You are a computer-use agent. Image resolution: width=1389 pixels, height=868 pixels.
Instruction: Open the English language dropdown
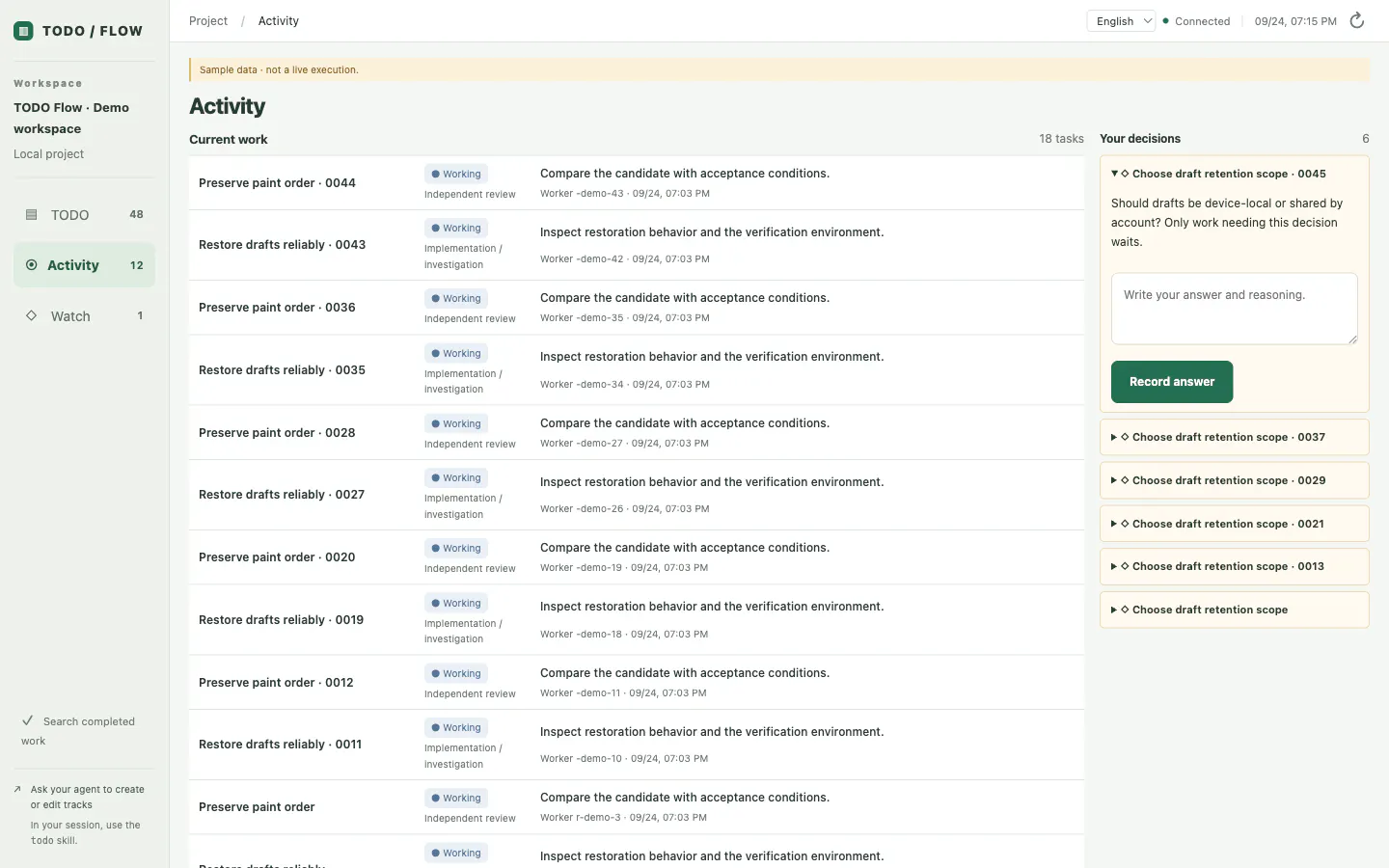(1121, 20)
